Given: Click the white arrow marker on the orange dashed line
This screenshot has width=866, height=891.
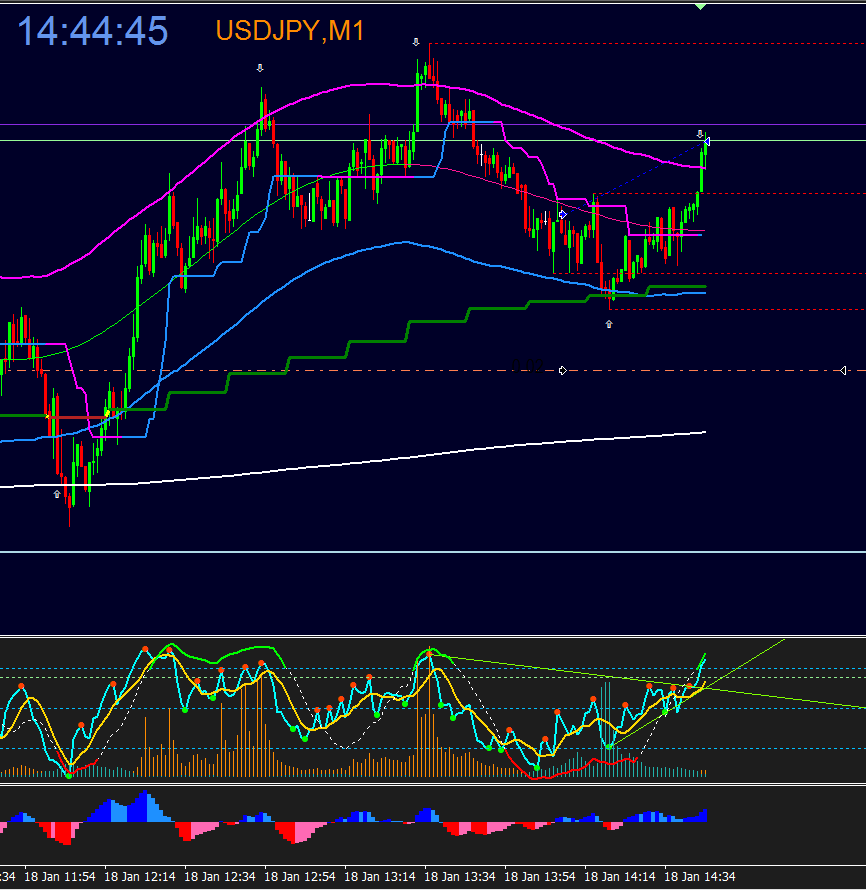Looking at the screenshot, I should click(x=563, y=370).
